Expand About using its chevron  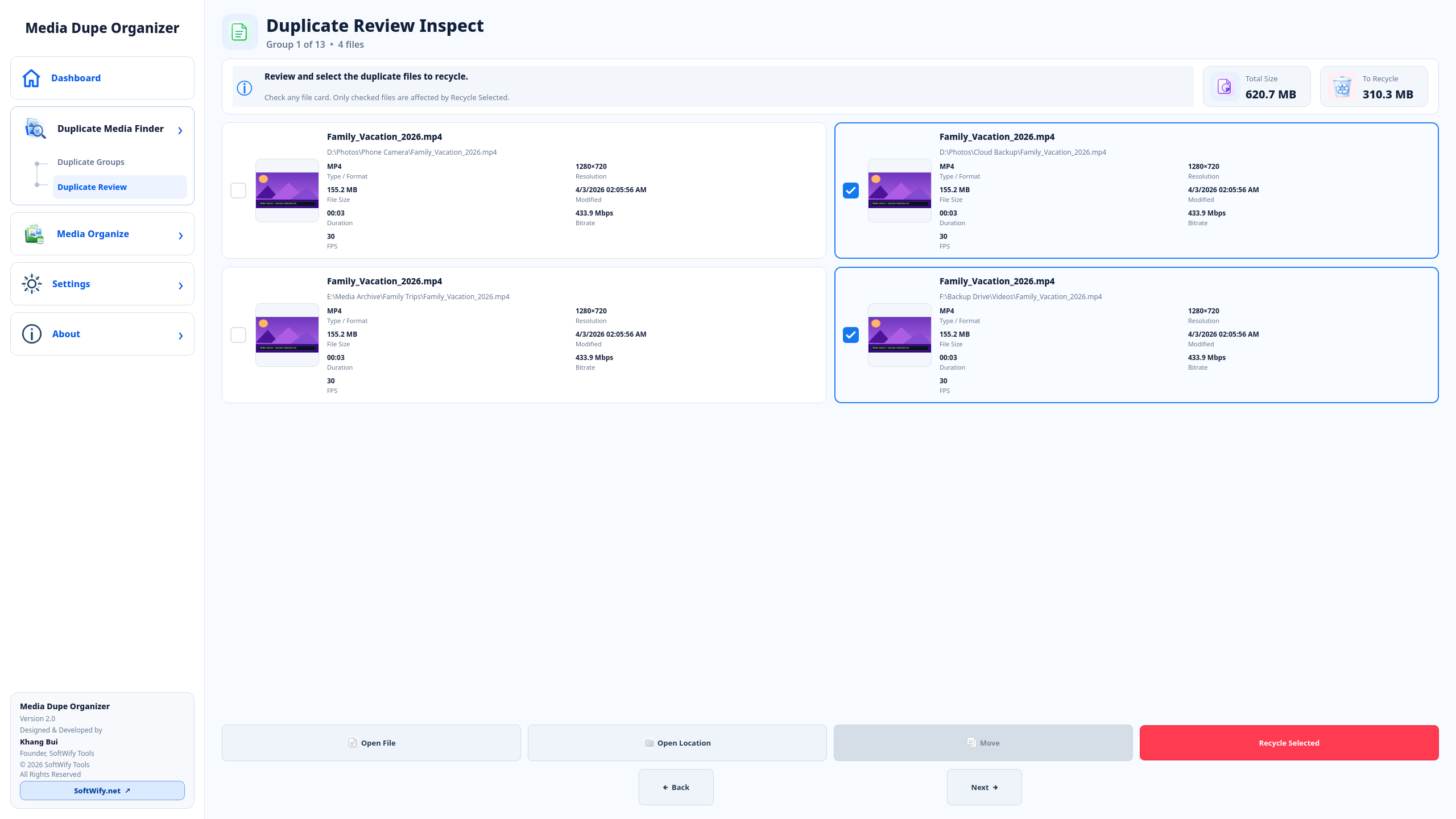[181, 336]
